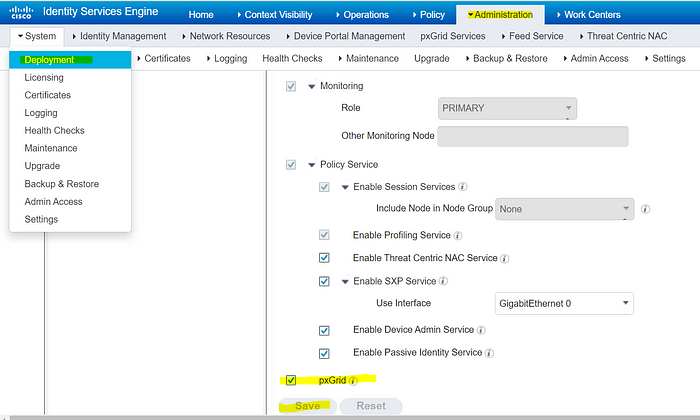Open the Context Visibility menu
This screenshot has height=420, width=700.
275,15
